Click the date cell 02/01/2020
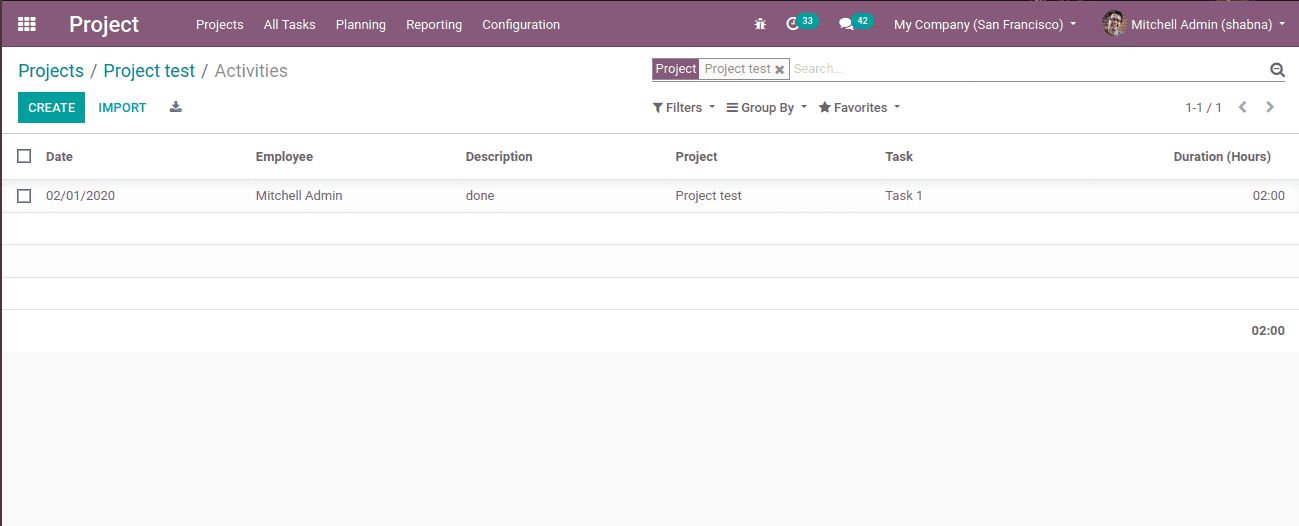 tap(80, 196)
